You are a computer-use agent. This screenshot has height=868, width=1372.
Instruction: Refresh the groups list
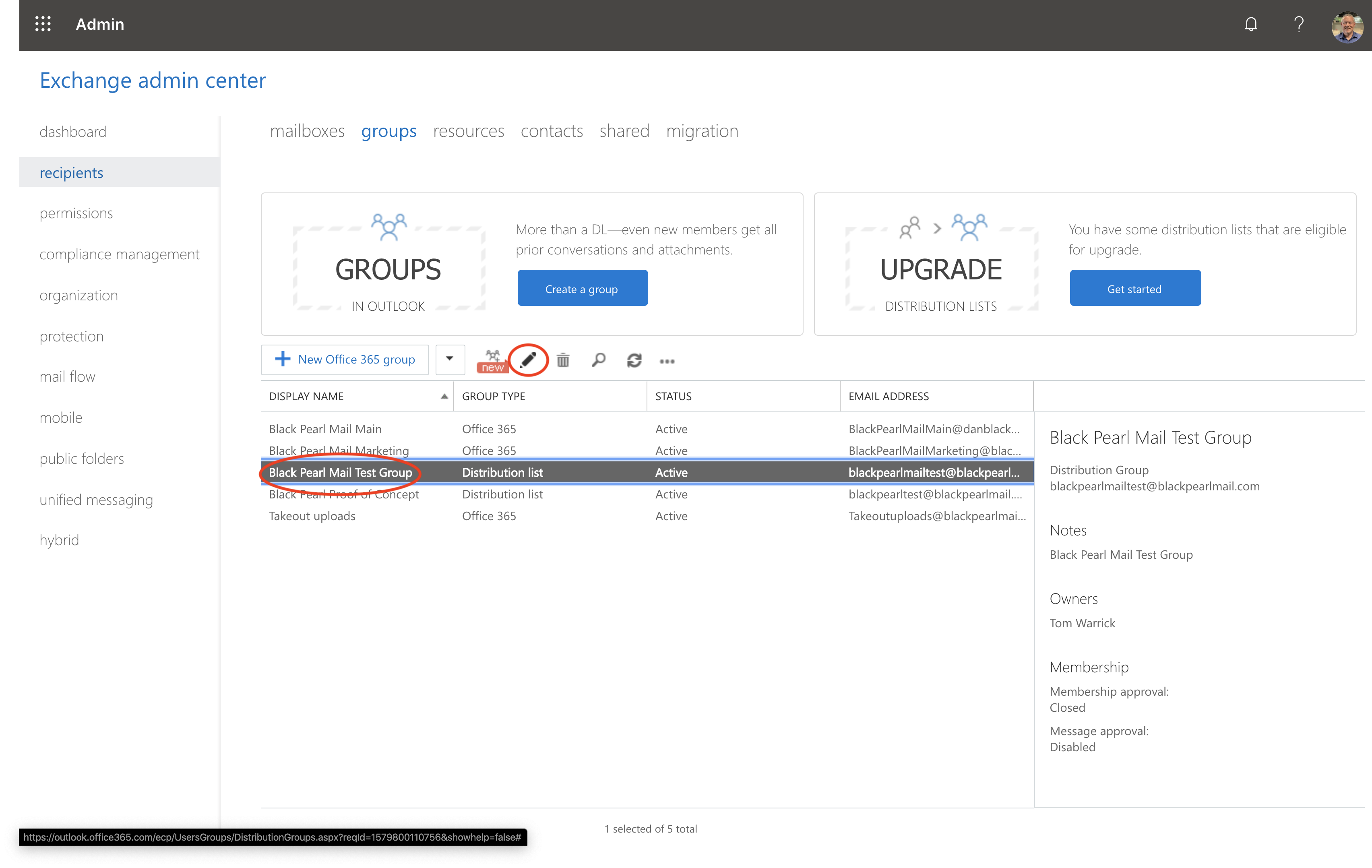[634, 360]
